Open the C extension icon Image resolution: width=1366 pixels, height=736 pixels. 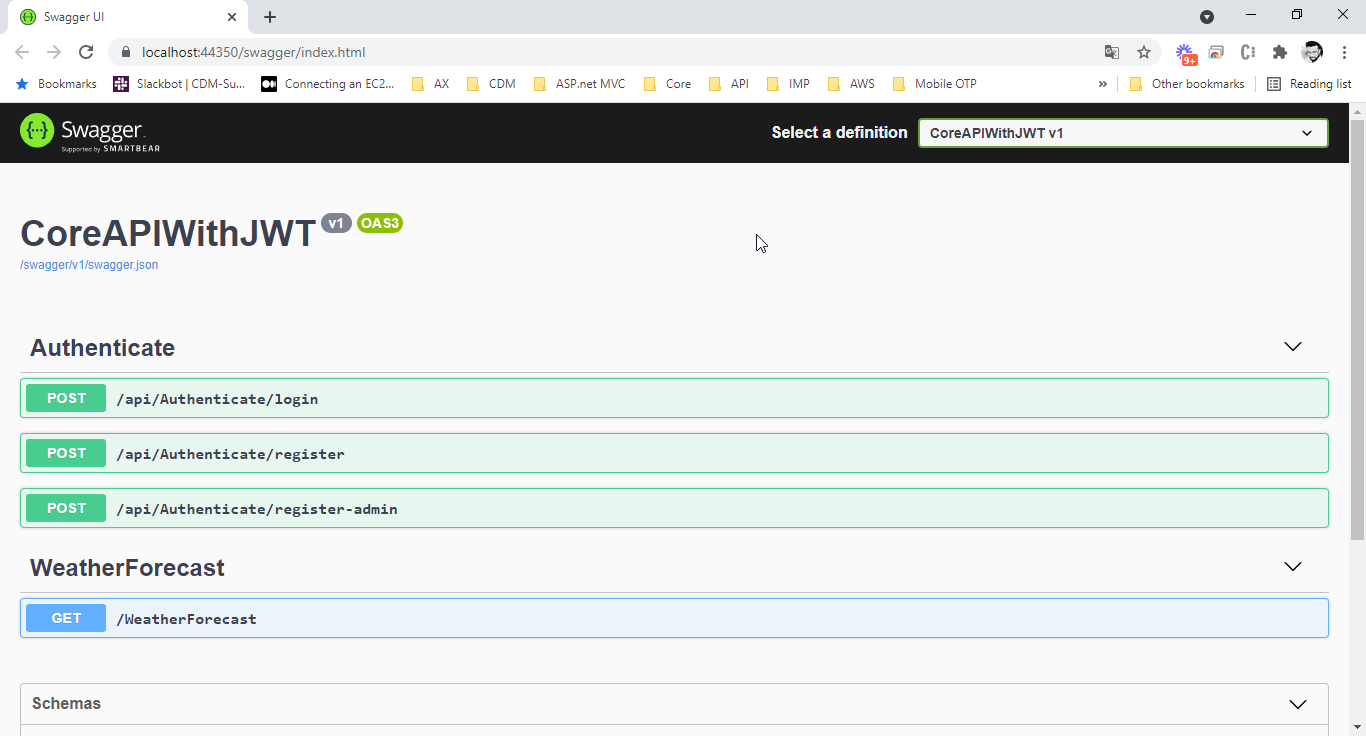point(1248,52)
